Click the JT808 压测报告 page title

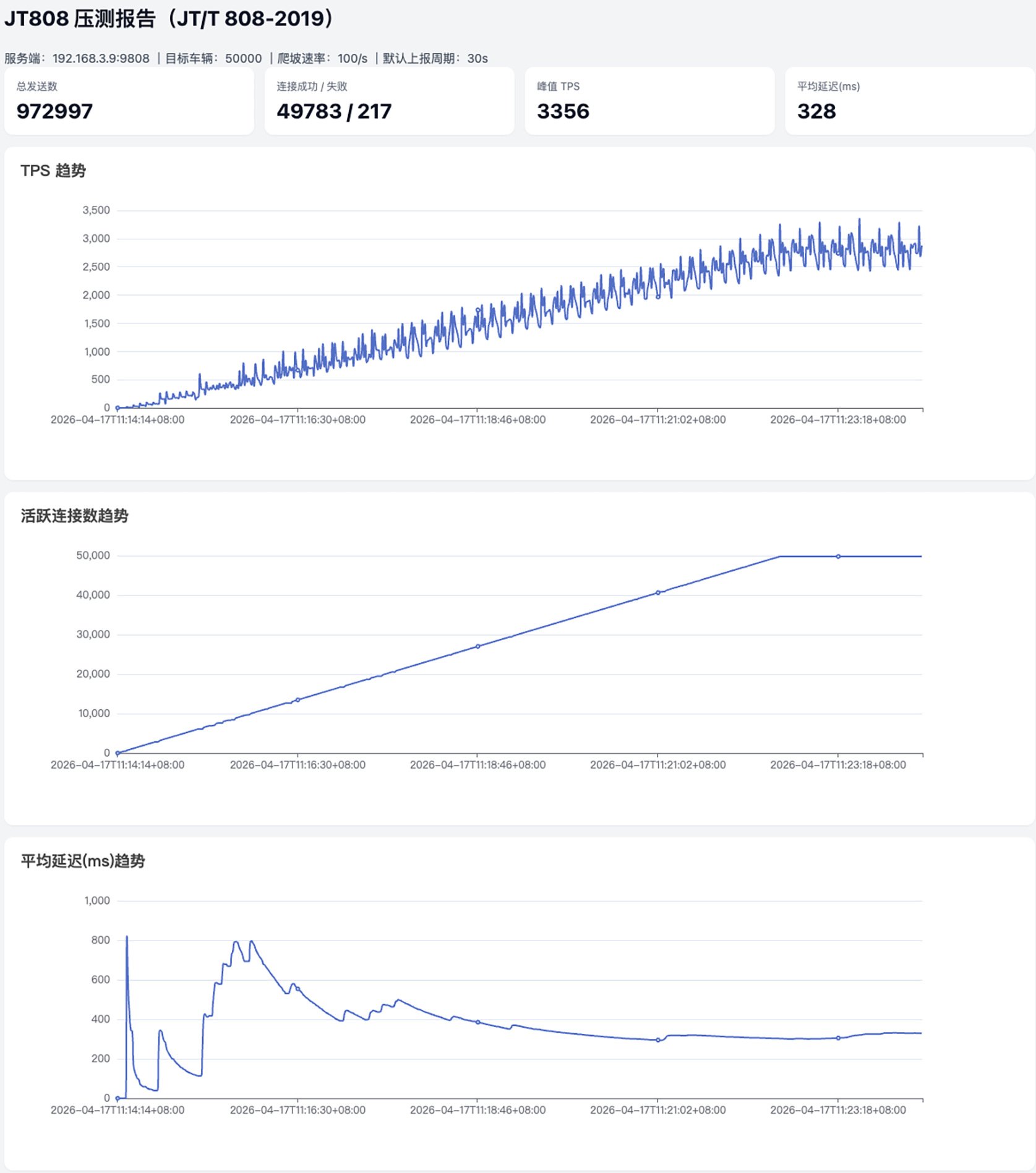click(169, 19)
